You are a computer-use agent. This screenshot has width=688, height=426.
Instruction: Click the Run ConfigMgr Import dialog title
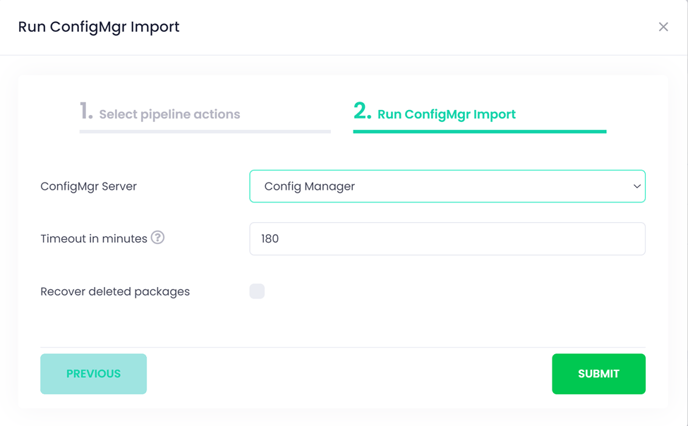(99, 27)
